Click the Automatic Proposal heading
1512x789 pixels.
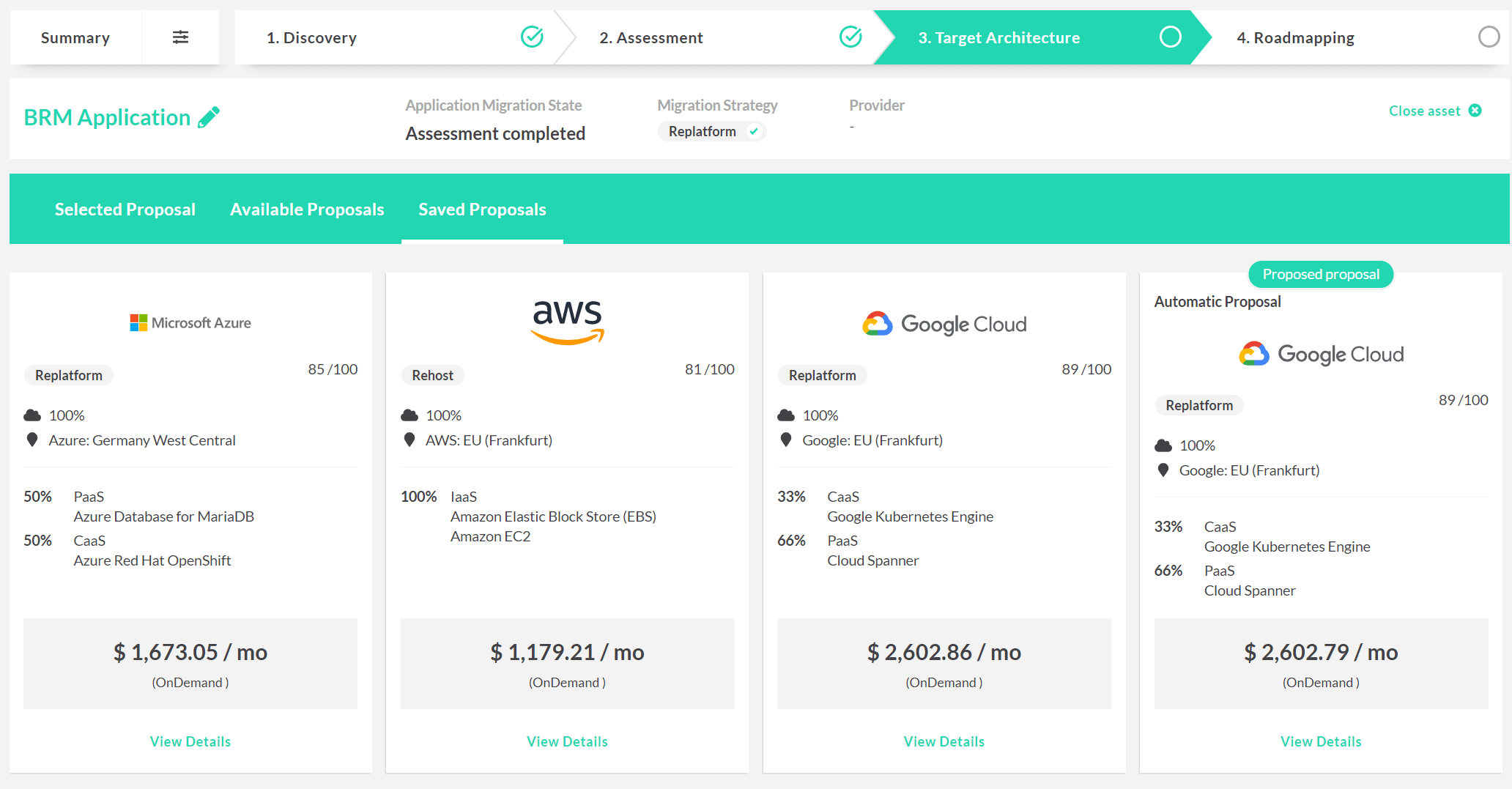[x=1218, y=302]
